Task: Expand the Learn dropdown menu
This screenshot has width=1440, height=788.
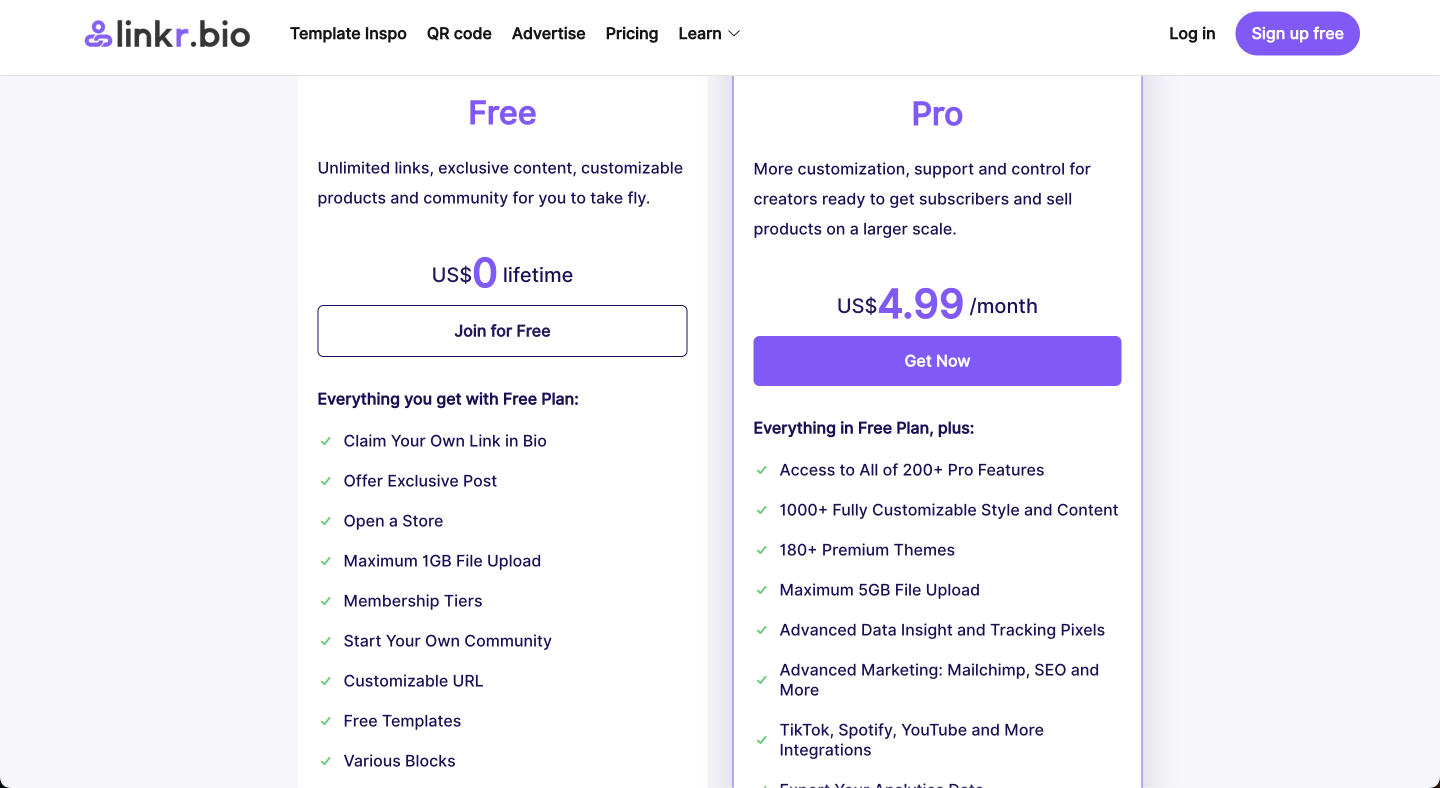Action: coord(709,34)
